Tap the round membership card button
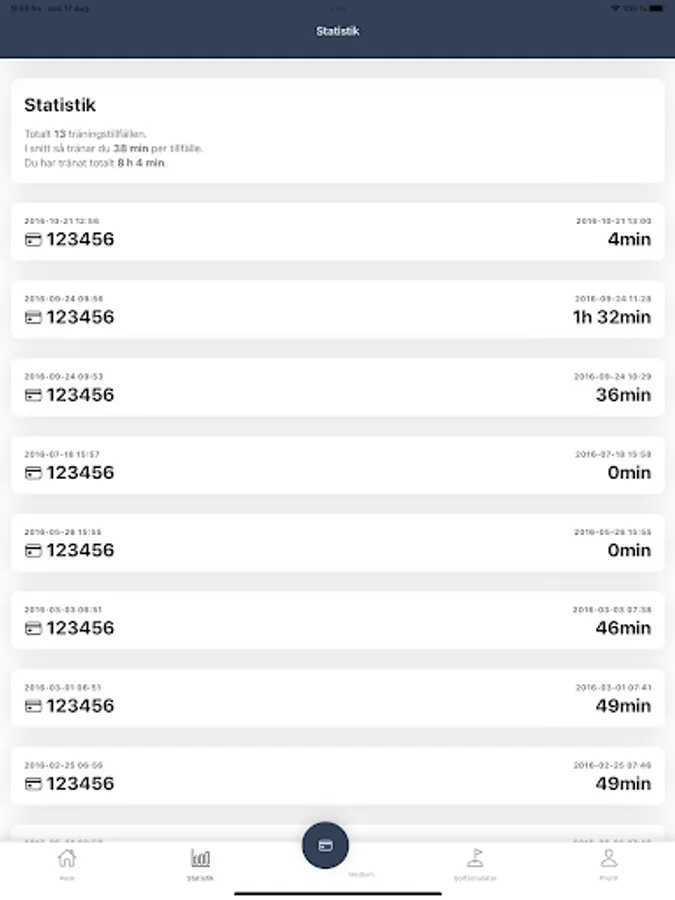The width and height of the screenshot is (675, 900). click(x=325, y=845)
